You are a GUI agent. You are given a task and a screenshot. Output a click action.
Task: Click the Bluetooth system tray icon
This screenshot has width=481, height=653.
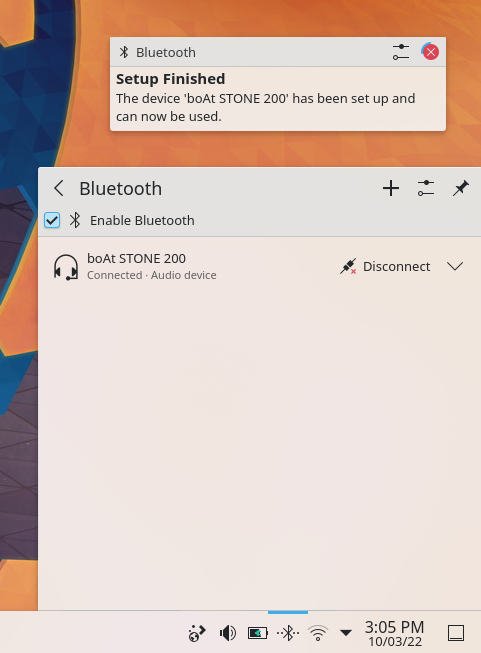288,633
